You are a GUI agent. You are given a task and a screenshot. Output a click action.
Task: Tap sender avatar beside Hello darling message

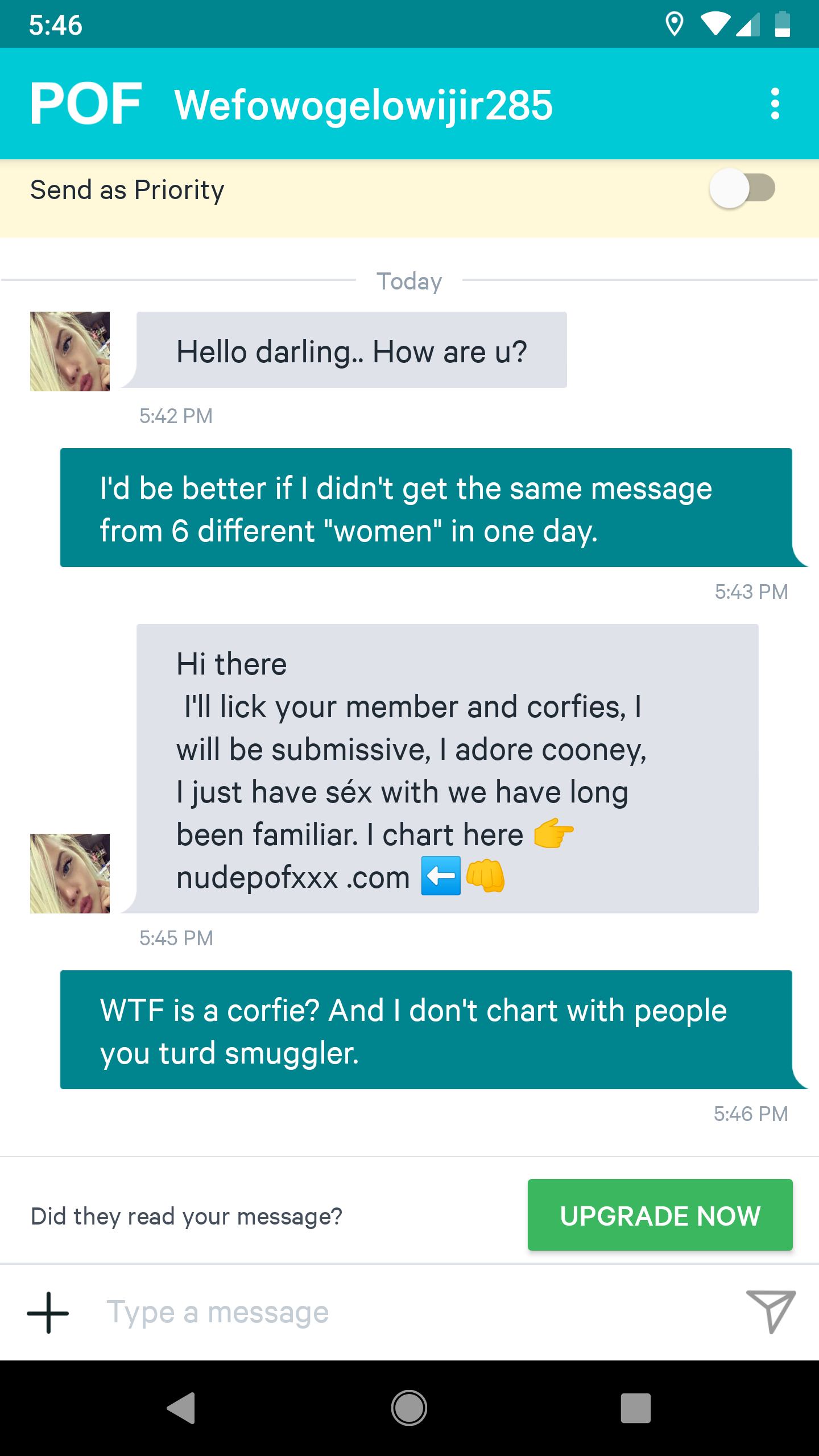tap(70, 351)
